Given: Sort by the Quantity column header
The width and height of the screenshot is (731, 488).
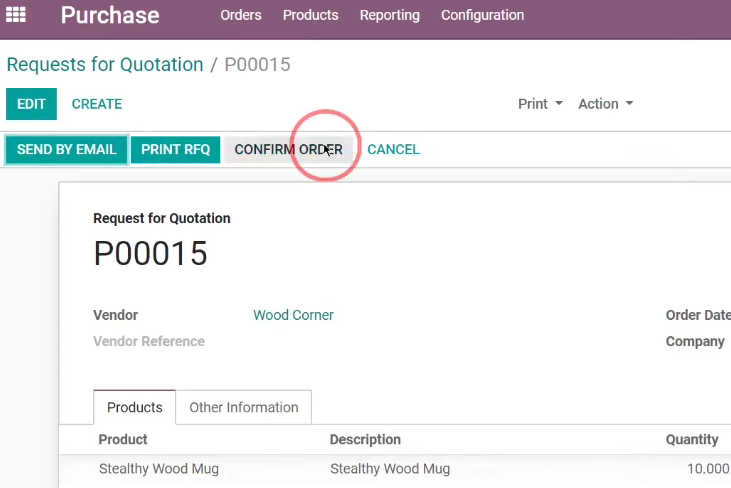Looking at the screenshot, I should (692, 440).
